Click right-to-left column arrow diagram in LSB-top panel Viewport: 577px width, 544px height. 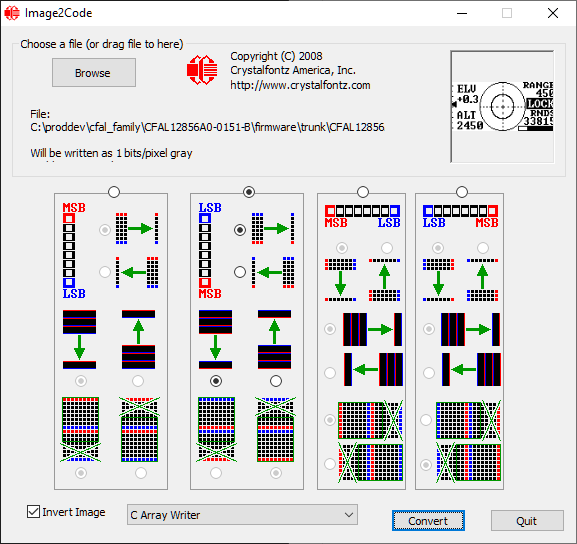click(273, 272)
